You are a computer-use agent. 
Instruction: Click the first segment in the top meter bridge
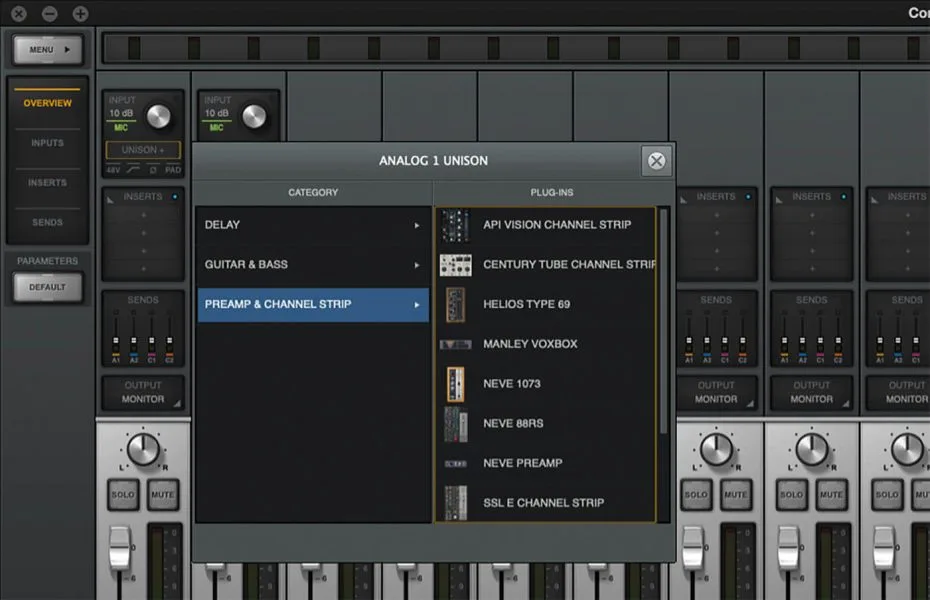click(x=135, y=48)
